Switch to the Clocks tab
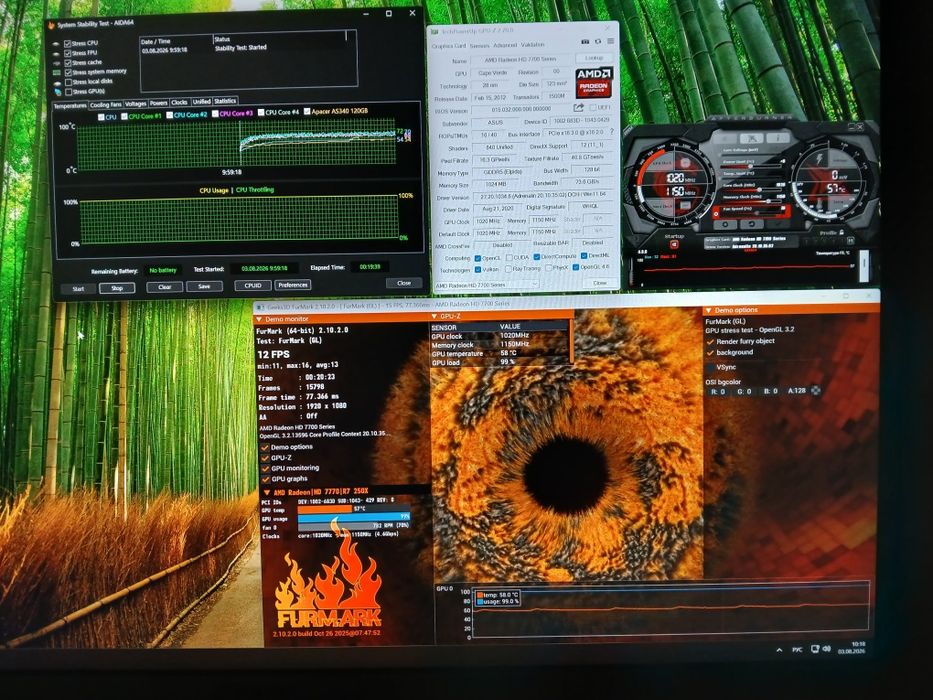The height and width of the screenshot is (700, 933). coord(179,102)
